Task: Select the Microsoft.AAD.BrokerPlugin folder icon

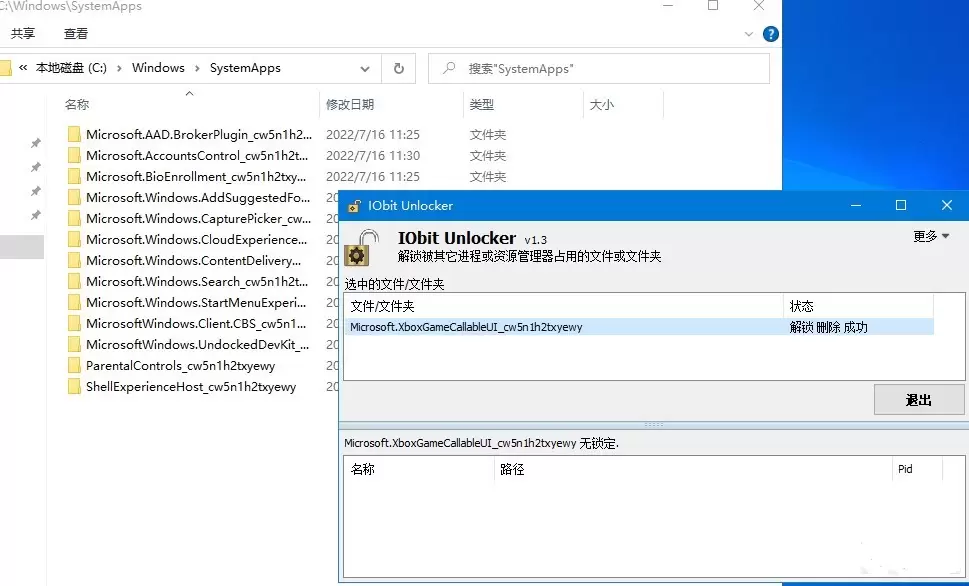Action: click(74, 135)
